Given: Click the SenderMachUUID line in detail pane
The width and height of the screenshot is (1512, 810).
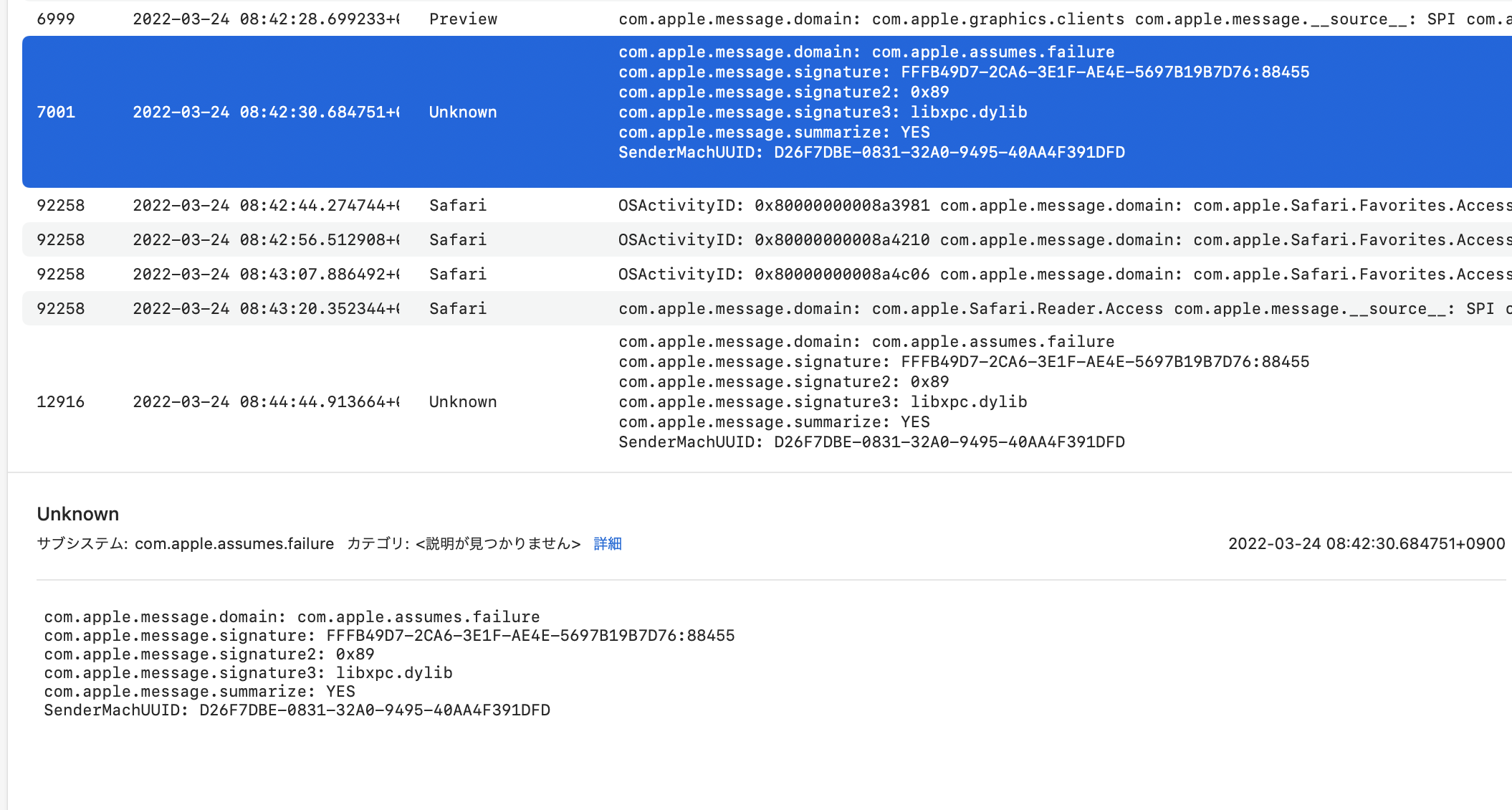Looking at the screenshot, I should (297, 710).
